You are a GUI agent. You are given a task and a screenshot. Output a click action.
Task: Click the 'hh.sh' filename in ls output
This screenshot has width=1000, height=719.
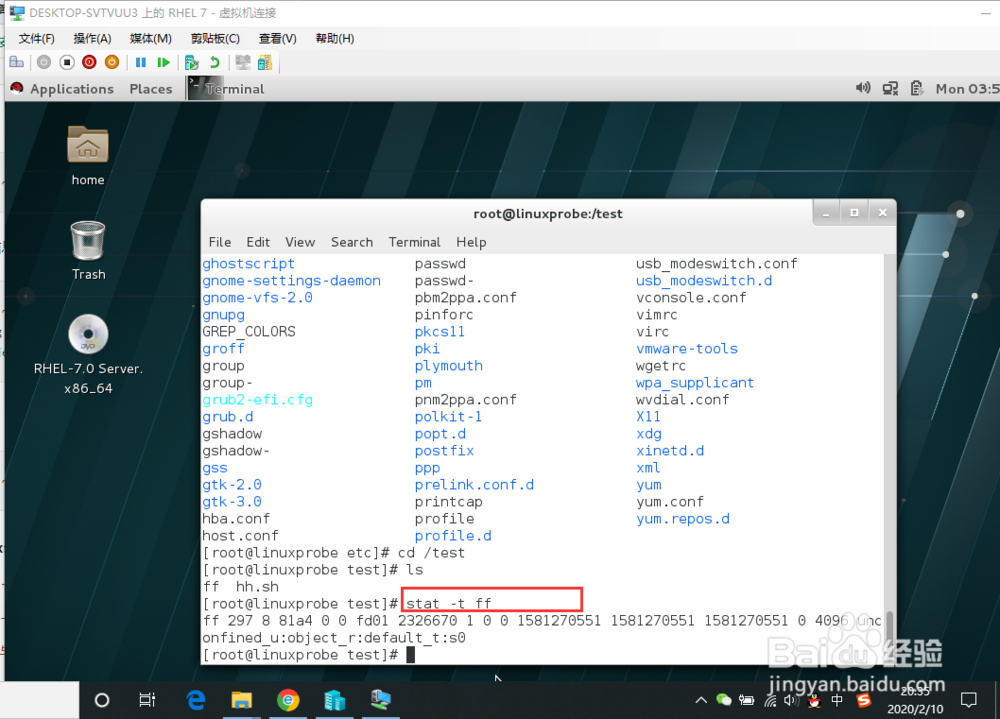(257, 587)
